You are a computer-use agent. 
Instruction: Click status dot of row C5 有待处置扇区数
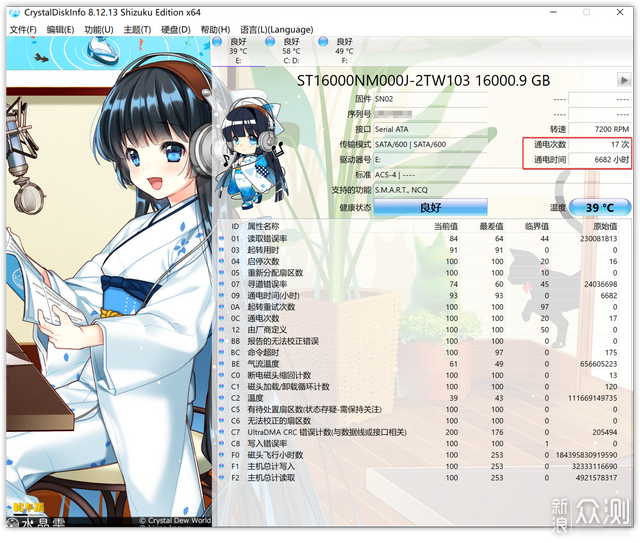click(222, 409)
